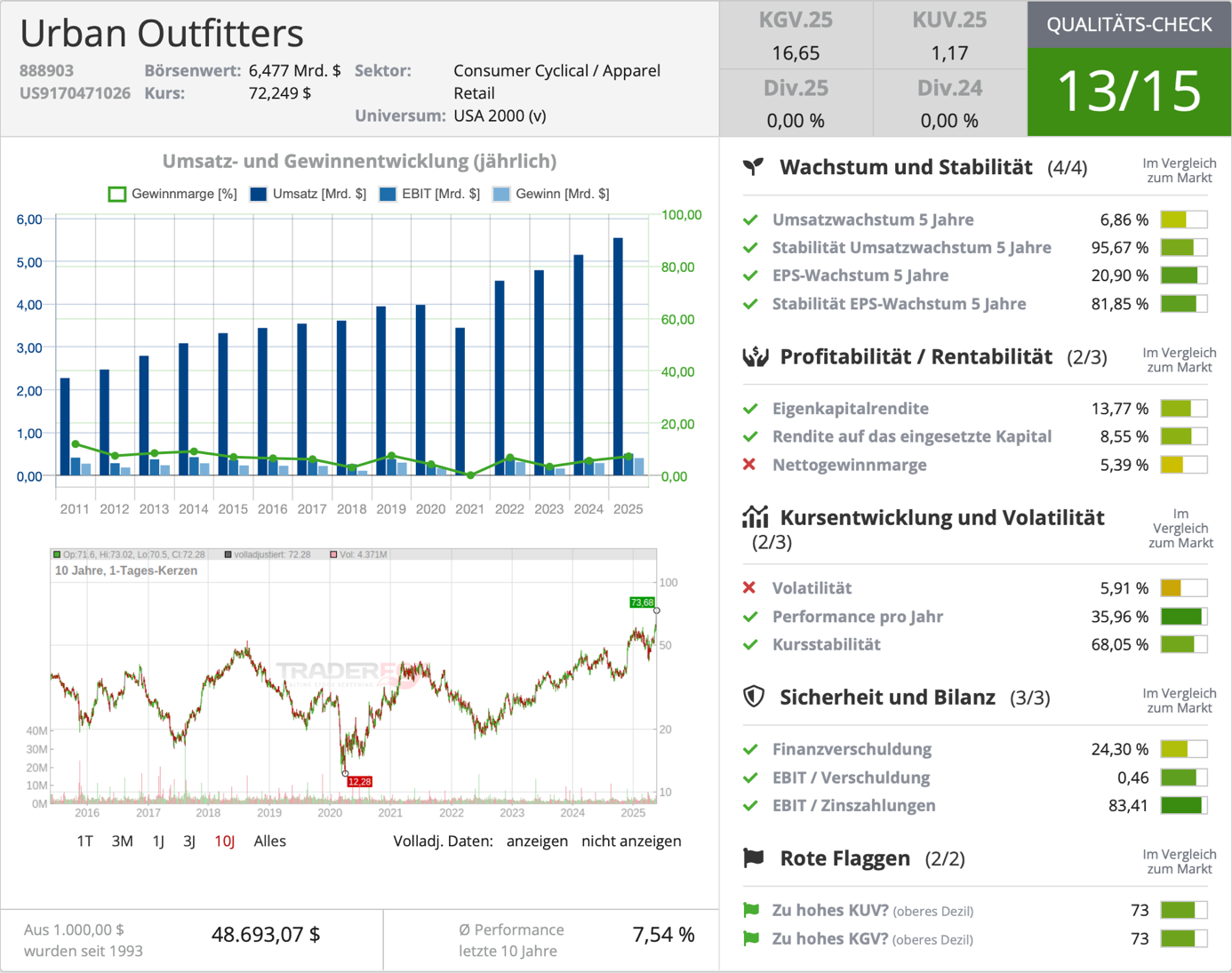Click the sprout icon next to Wachstum und Stabilität
Viewport: 1232px width, 973px height.
pyautogui.click(x=753, y=166)
